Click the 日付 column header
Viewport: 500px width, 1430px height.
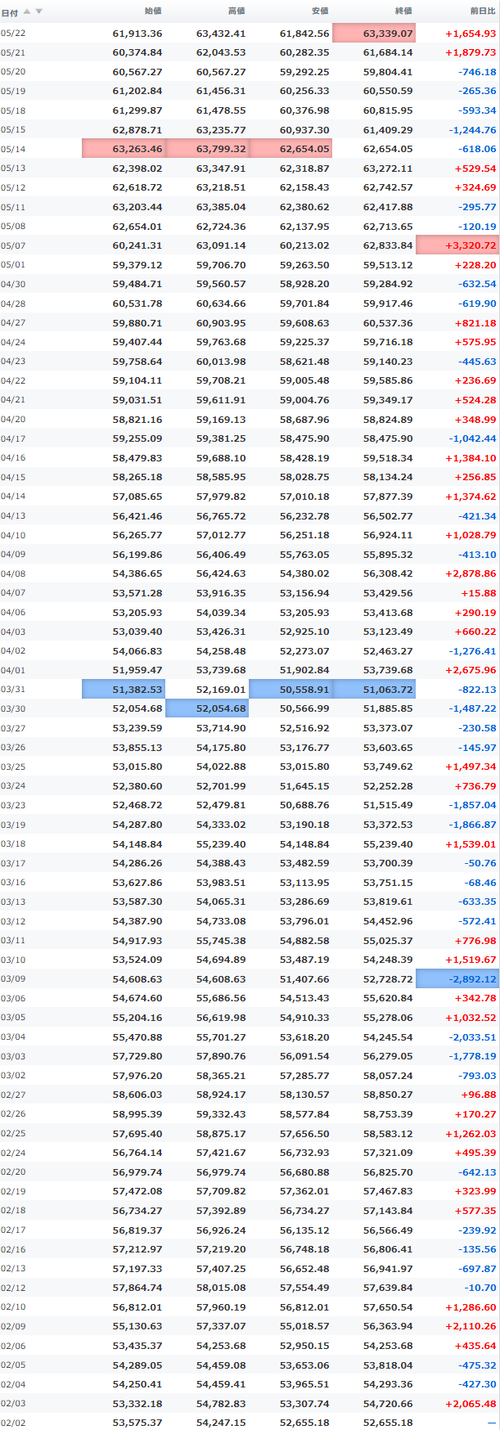tap(9, 12)
